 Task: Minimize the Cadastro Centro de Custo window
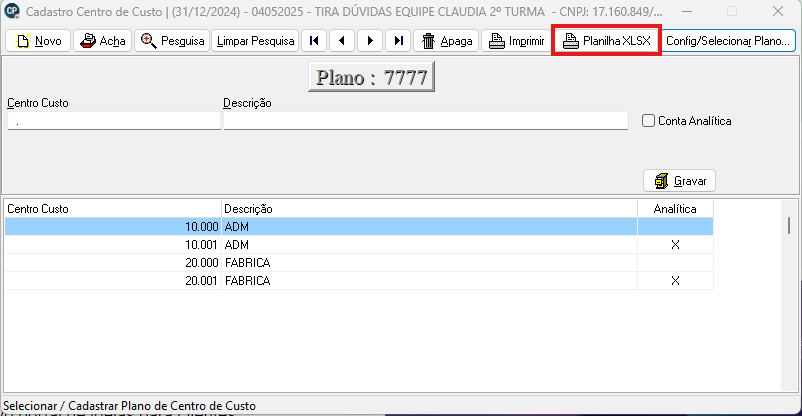[687, 11]
